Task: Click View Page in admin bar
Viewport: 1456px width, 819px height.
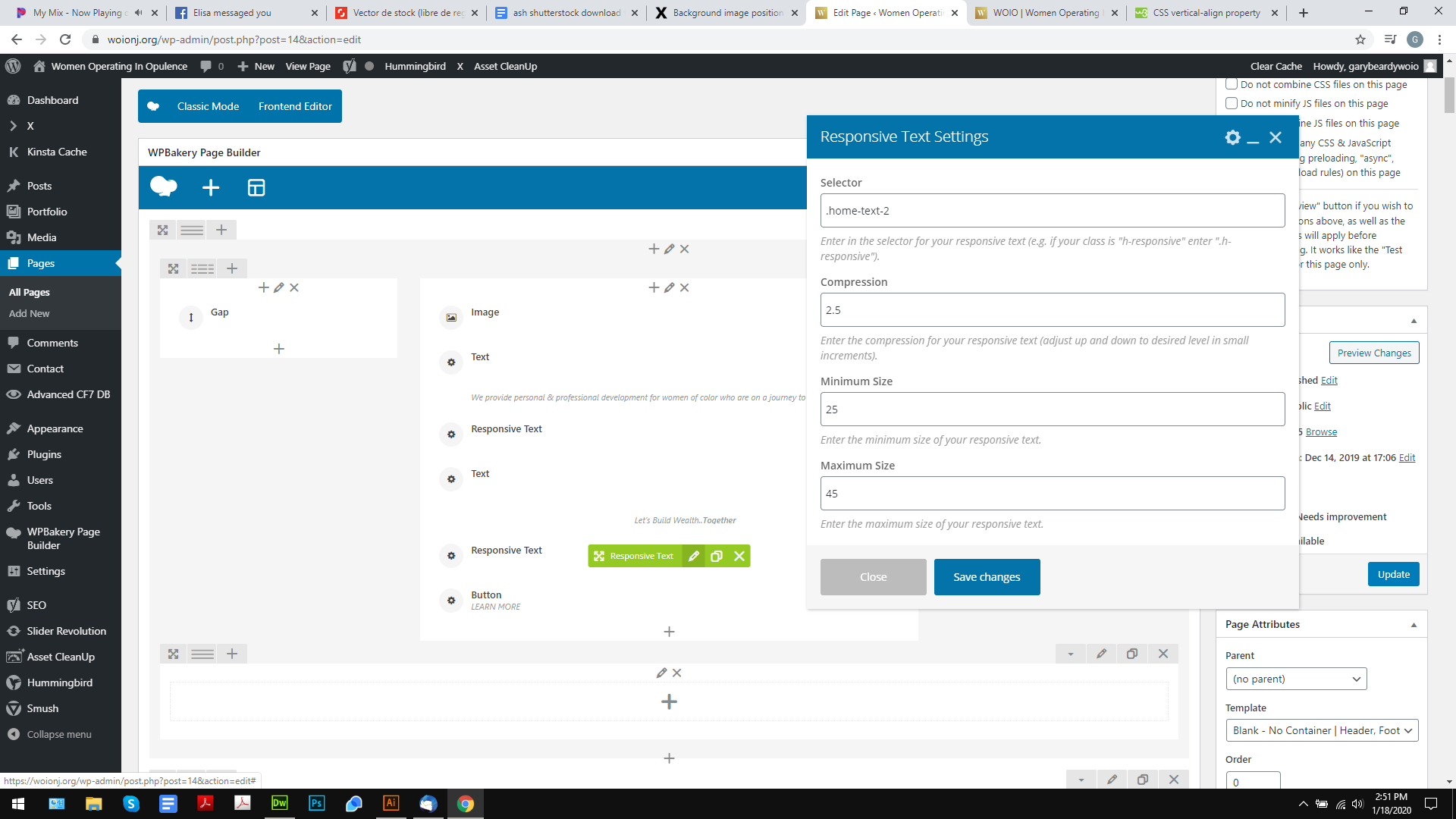Action: tap(308, 66)
